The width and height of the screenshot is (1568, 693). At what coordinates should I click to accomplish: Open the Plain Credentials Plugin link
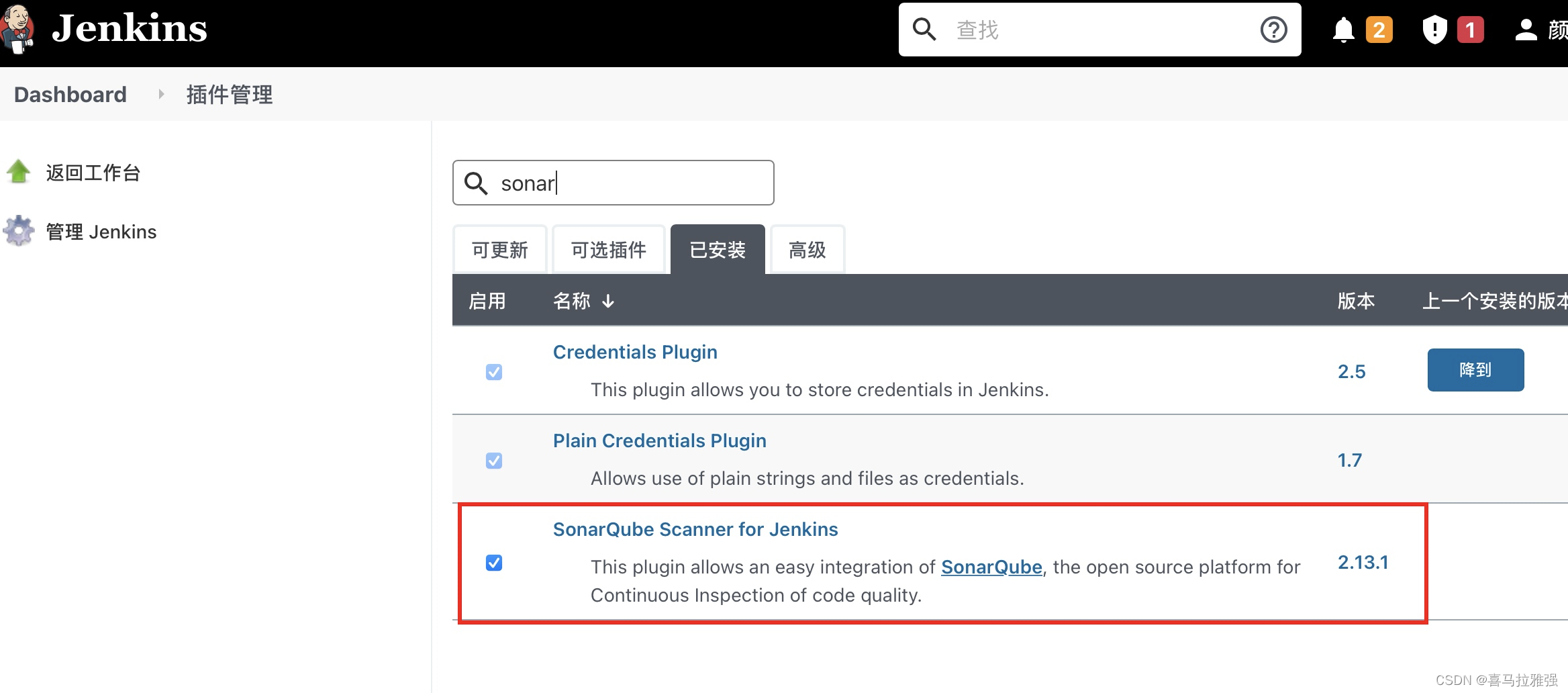pos(660,441)
